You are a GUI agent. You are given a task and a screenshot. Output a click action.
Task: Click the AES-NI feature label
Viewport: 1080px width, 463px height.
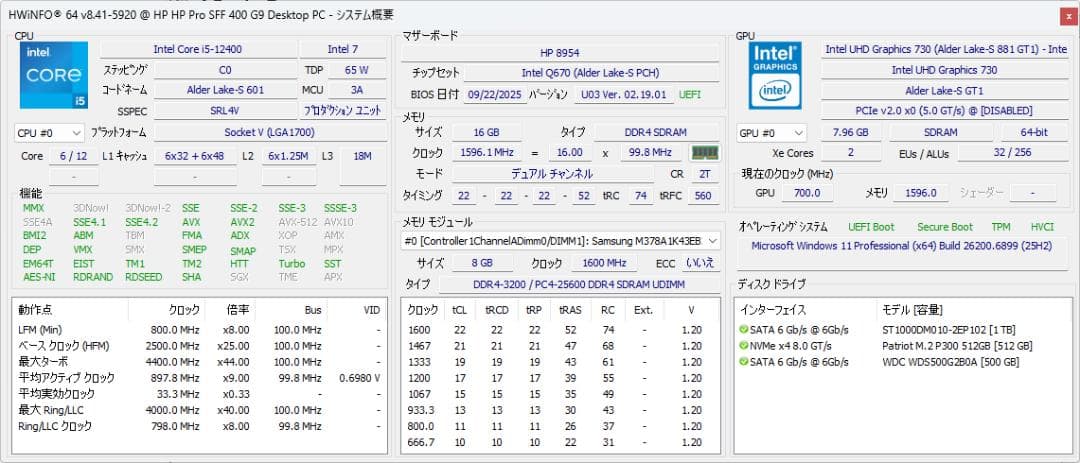coord(39,277)
